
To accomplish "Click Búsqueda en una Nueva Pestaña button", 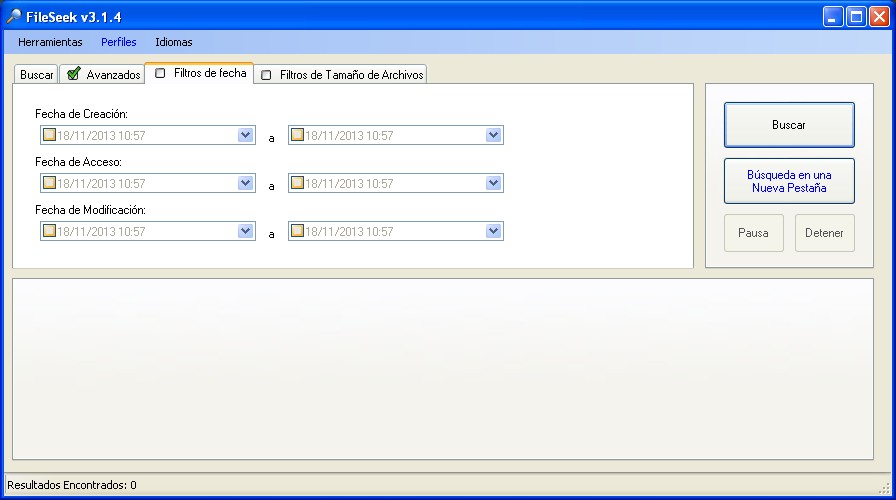I will point(789,181).
